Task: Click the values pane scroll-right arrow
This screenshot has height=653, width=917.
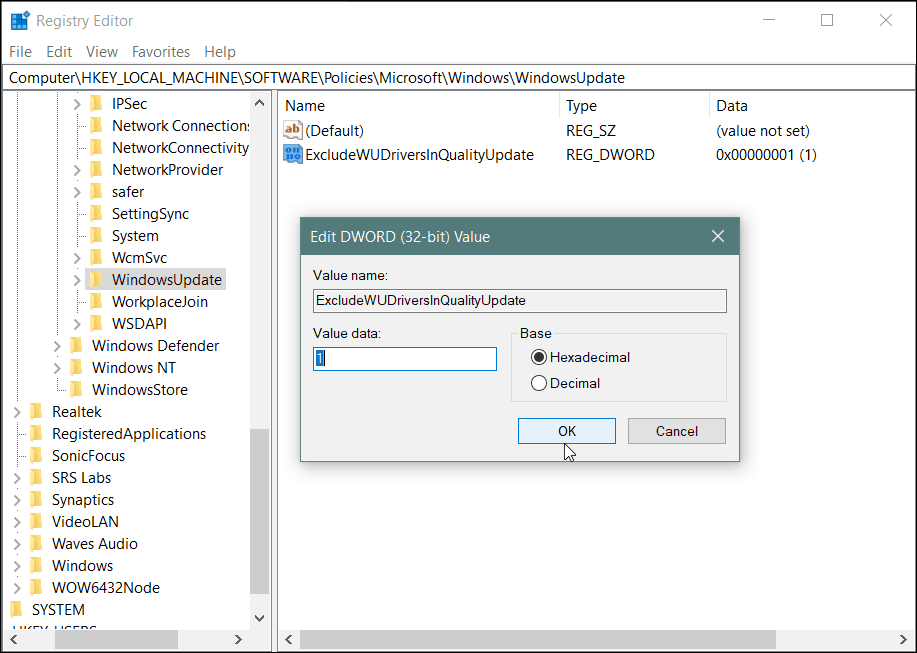Action: (904, 639)
